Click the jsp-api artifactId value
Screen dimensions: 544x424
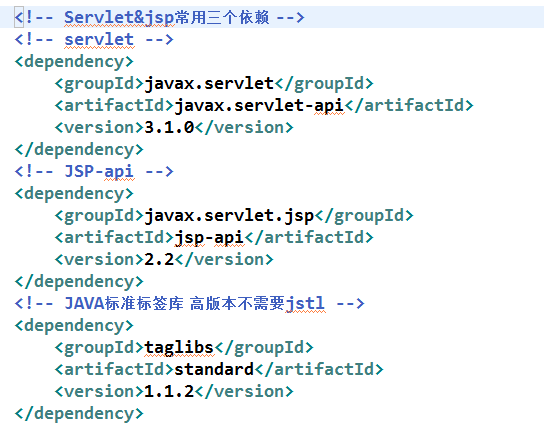pyautogui.click(x=209, y=238)
